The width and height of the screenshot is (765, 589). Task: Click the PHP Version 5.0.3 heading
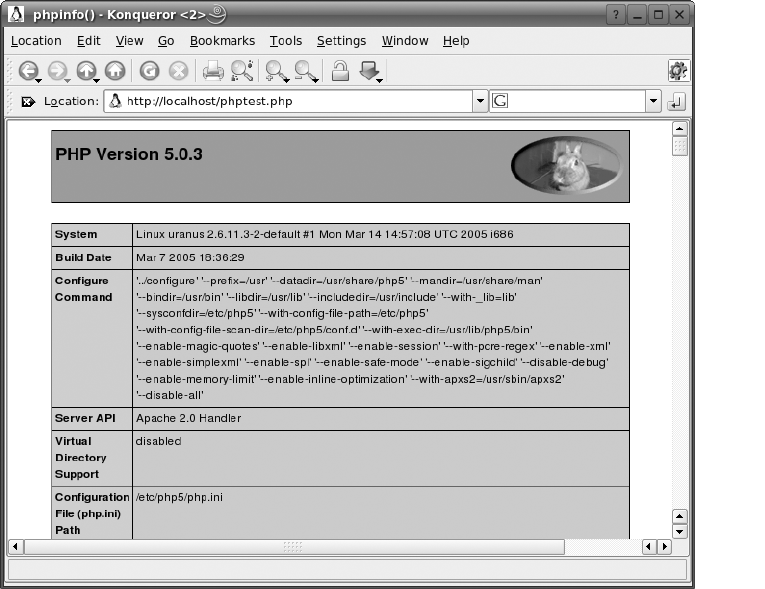point(129,154)
